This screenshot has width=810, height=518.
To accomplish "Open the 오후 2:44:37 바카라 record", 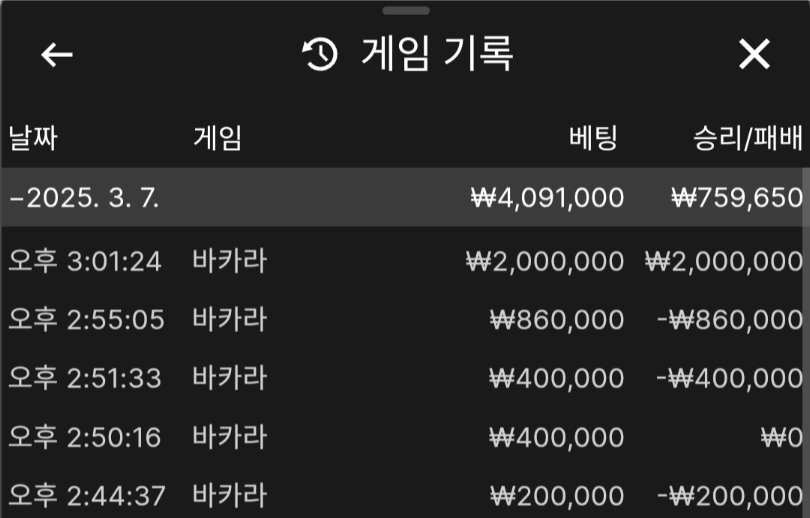I will click(230, 495).
